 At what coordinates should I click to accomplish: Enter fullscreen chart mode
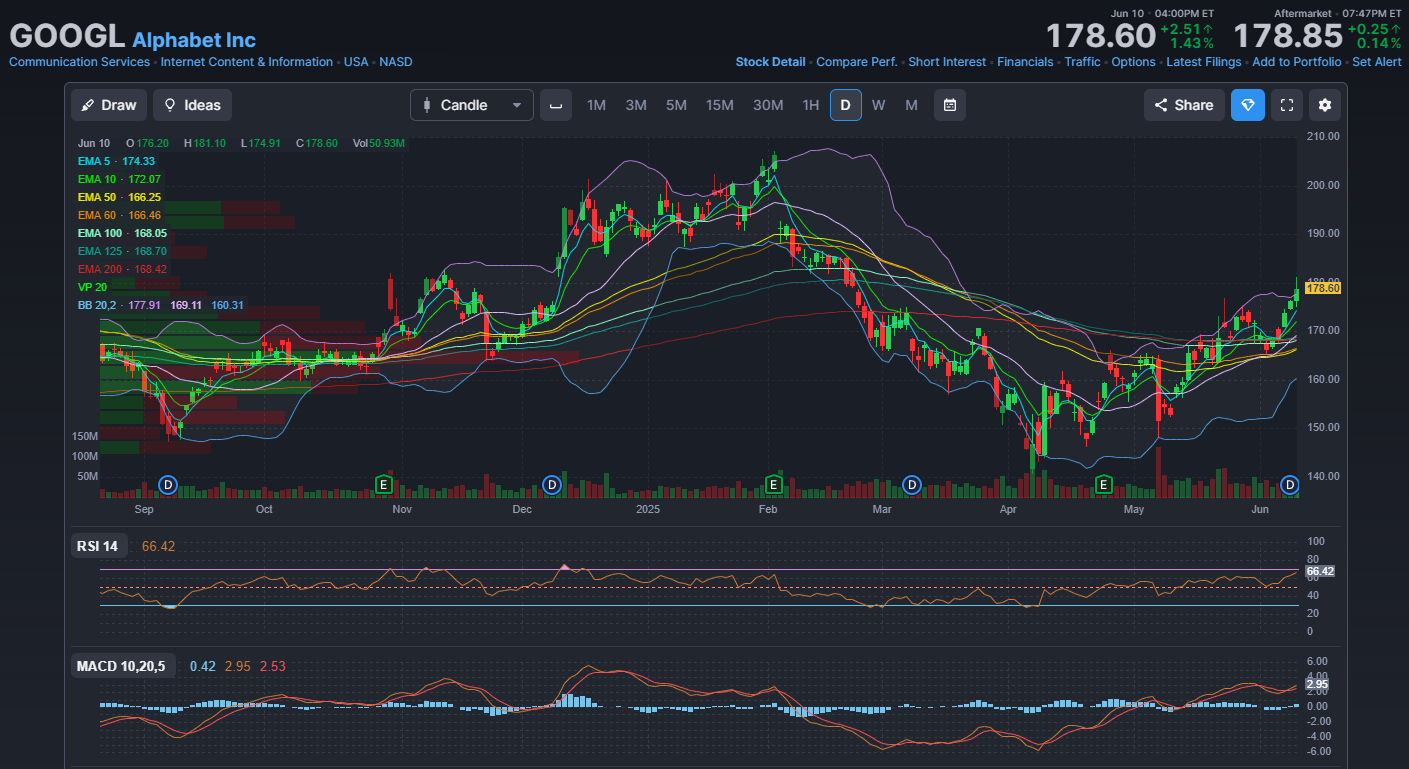click(x=1287, y=105)
